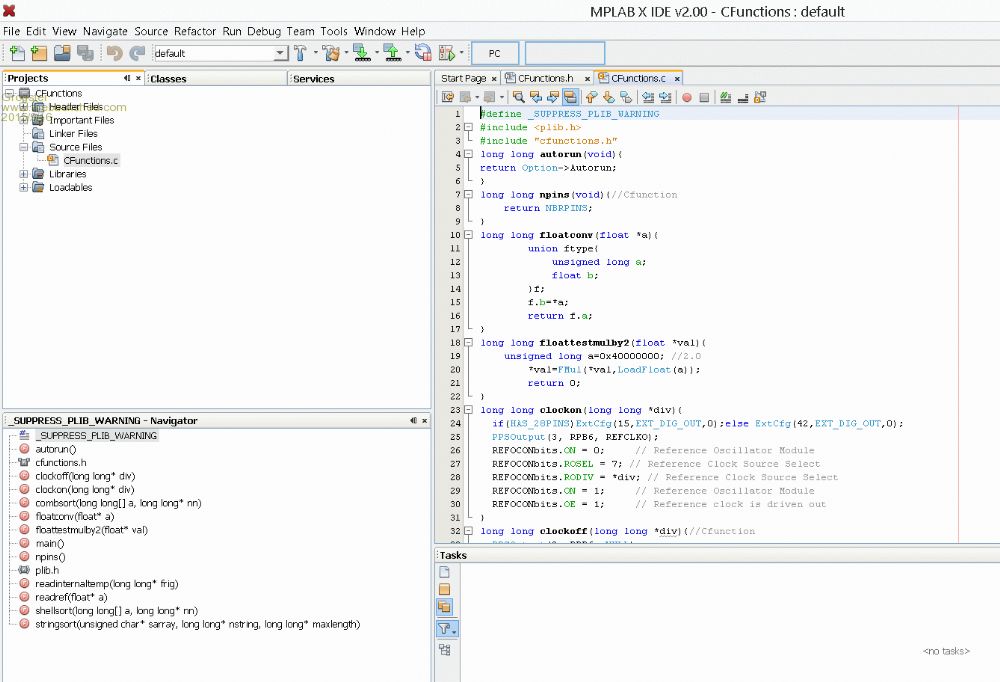Image resolution: width=1000 pixels, height=682 pixels.
Task: Click the Undo arrow icon
Action: 114,53
